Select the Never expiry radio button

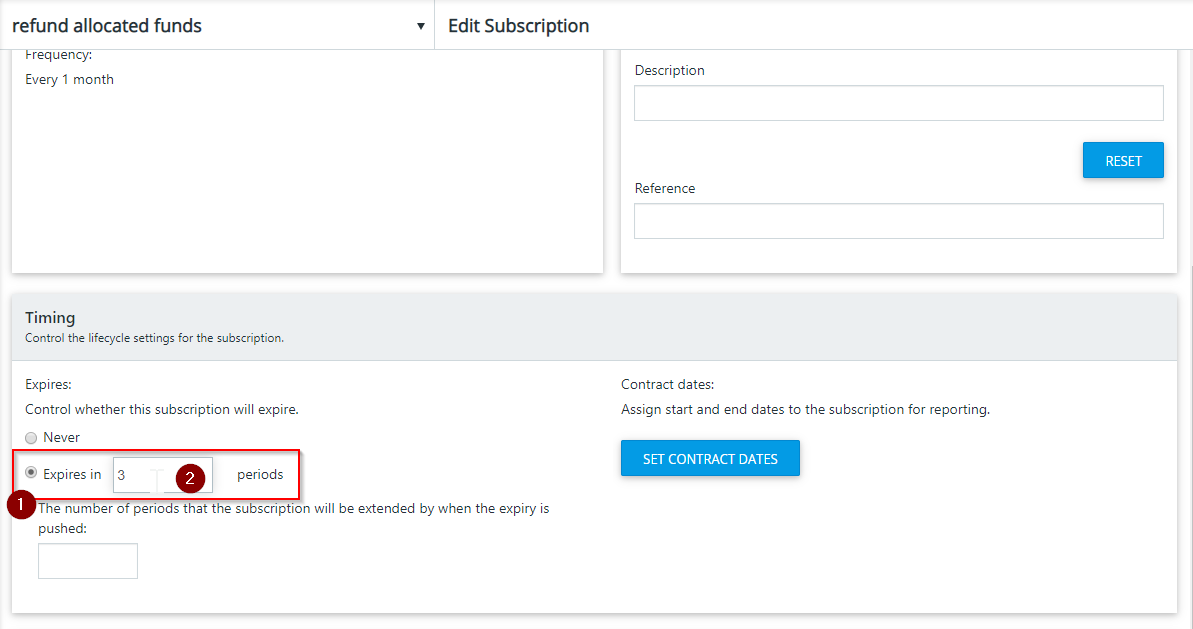click(31, 438)
